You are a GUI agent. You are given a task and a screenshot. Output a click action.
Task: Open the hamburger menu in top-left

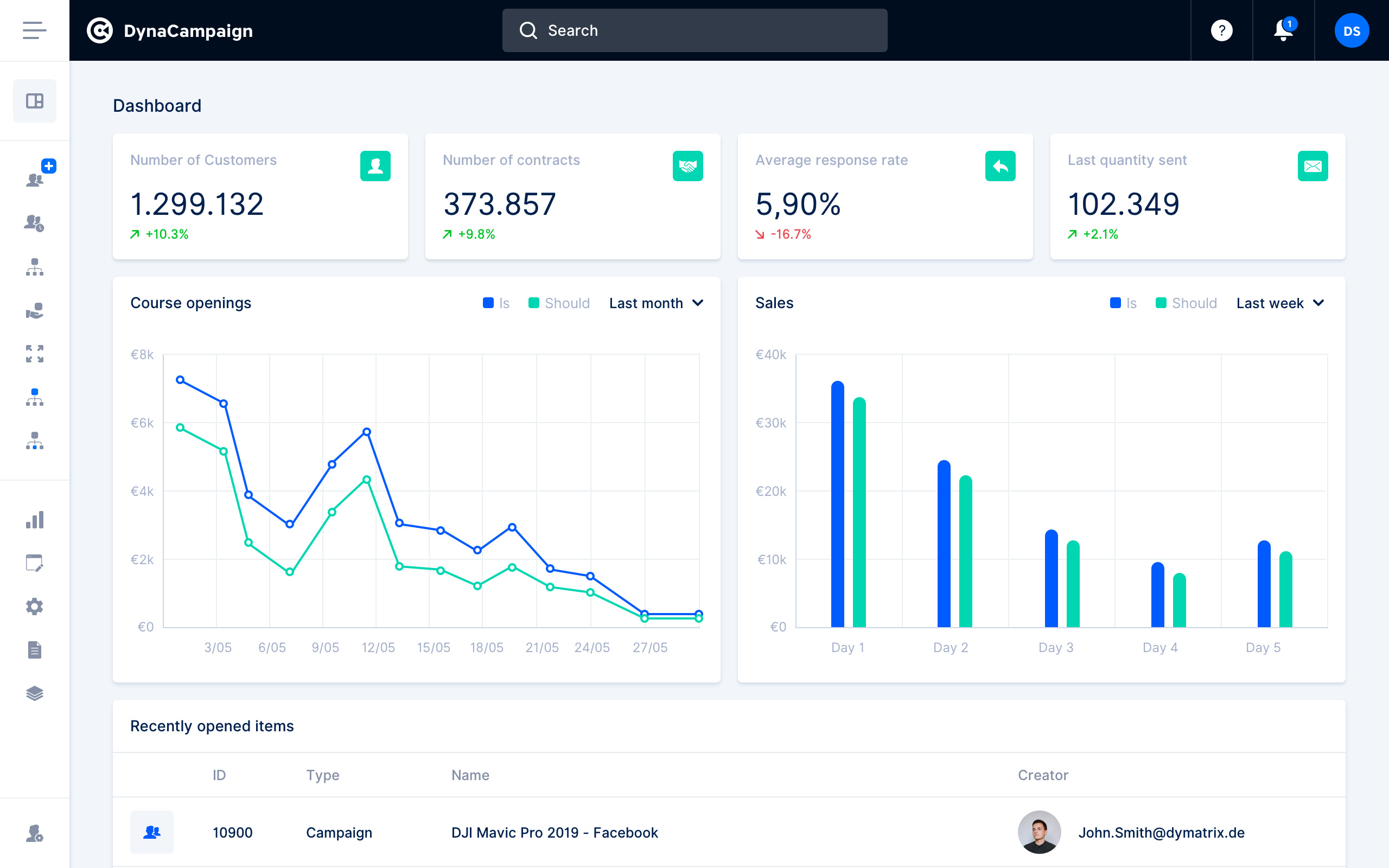click(34, 30)
